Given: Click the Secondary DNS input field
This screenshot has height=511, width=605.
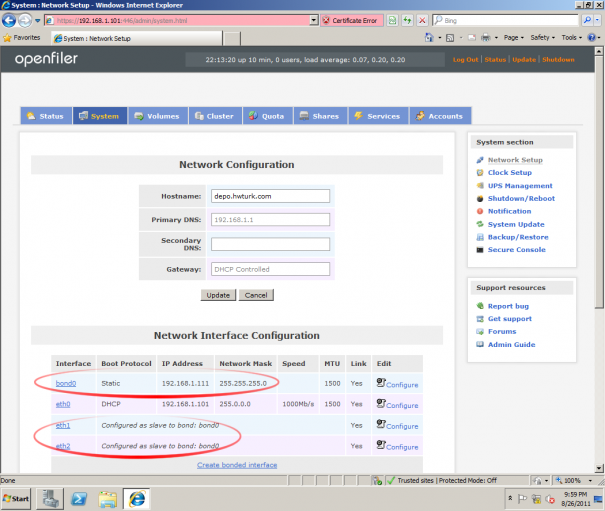Looking at the screenshot, I should pyautogui.click(x=270, y=244).
